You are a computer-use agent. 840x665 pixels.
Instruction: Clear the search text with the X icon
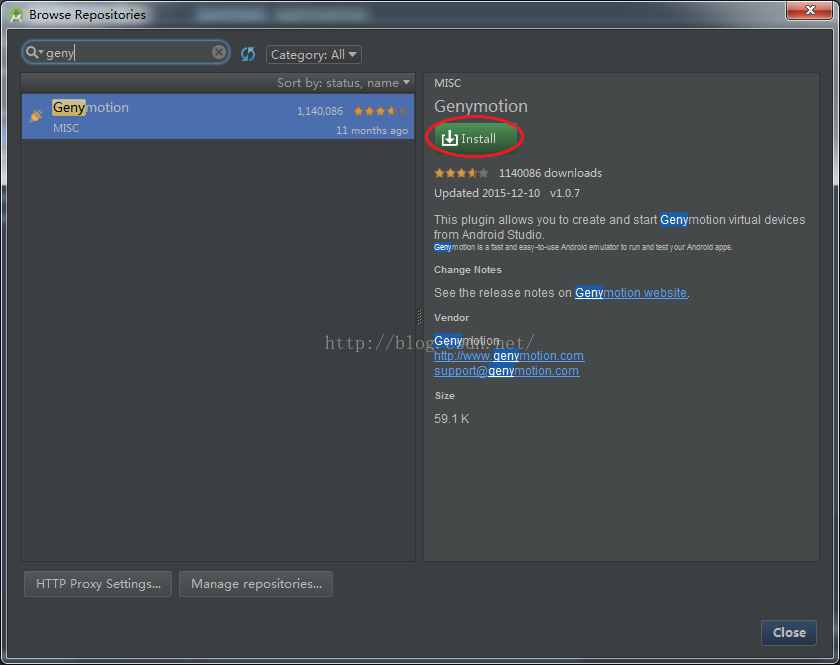click(219, 52)
